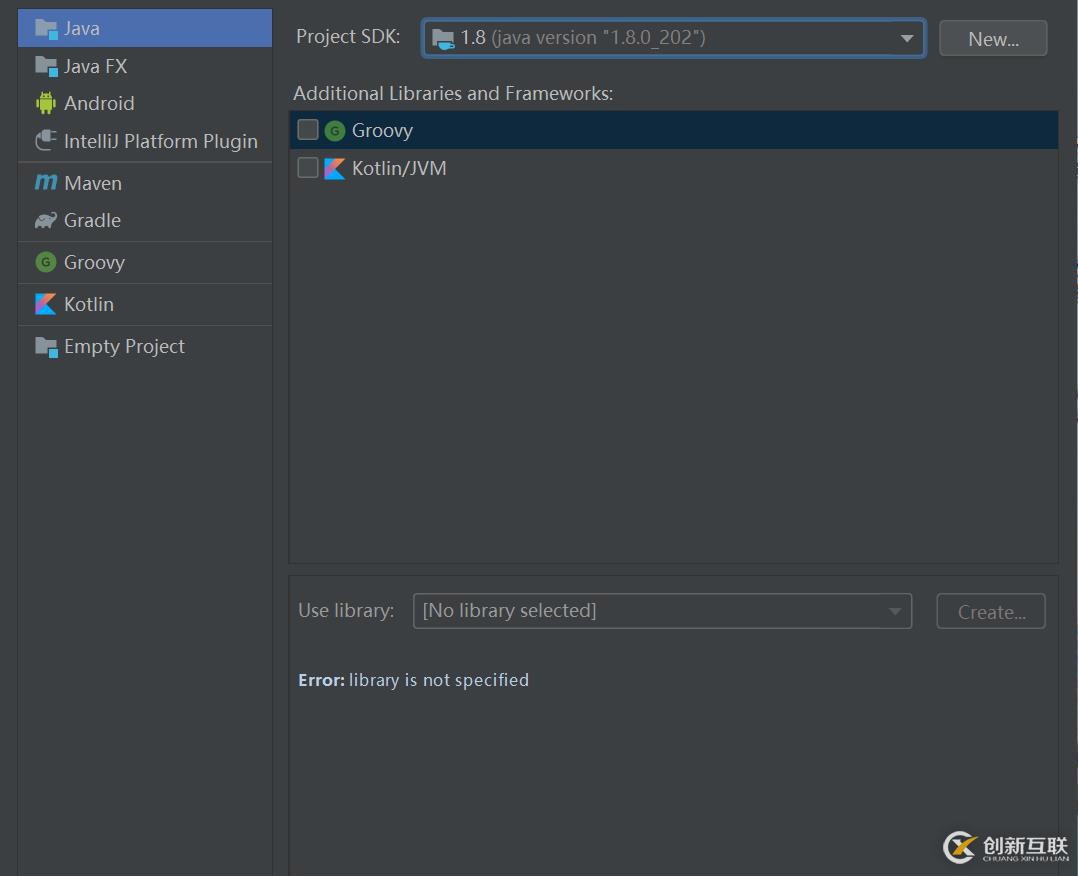Select the Java label in sidebar
The image size is (1078, 876).
[x=82, y=29]
